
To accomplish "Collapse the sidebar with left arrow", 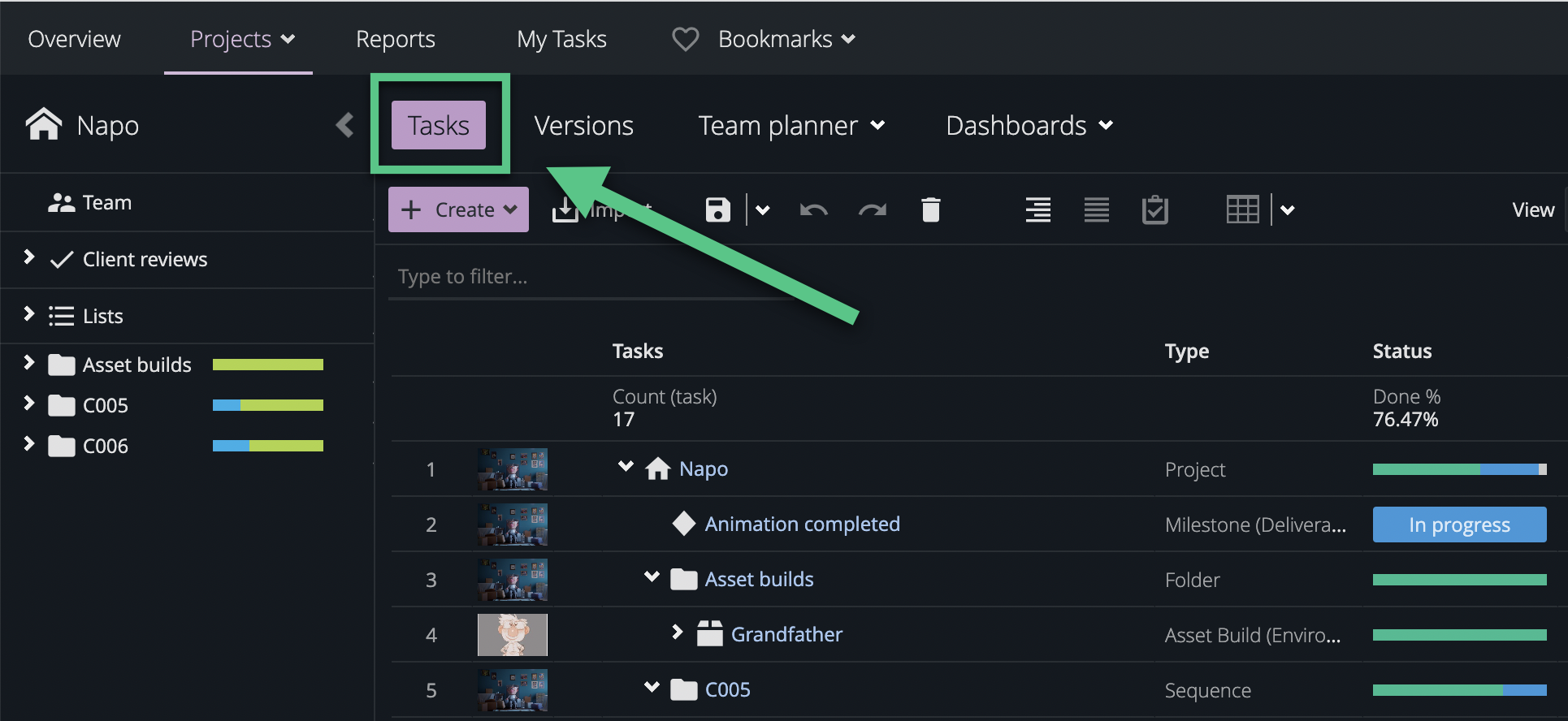I will (x=344, y=125).
